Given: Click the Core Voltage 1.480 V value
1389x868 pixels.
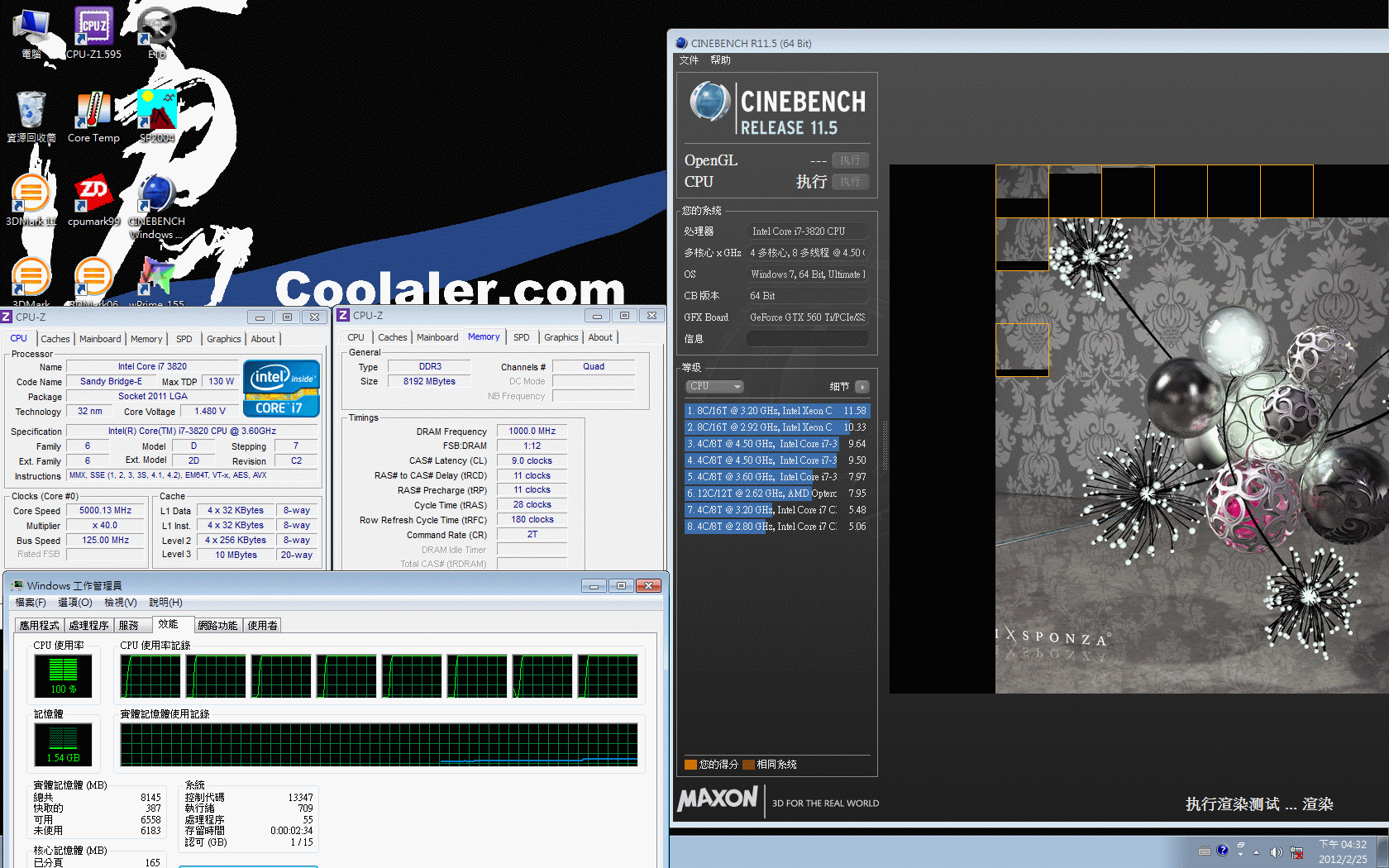Looking at the screenshot, I should click(x=210, y=412).
